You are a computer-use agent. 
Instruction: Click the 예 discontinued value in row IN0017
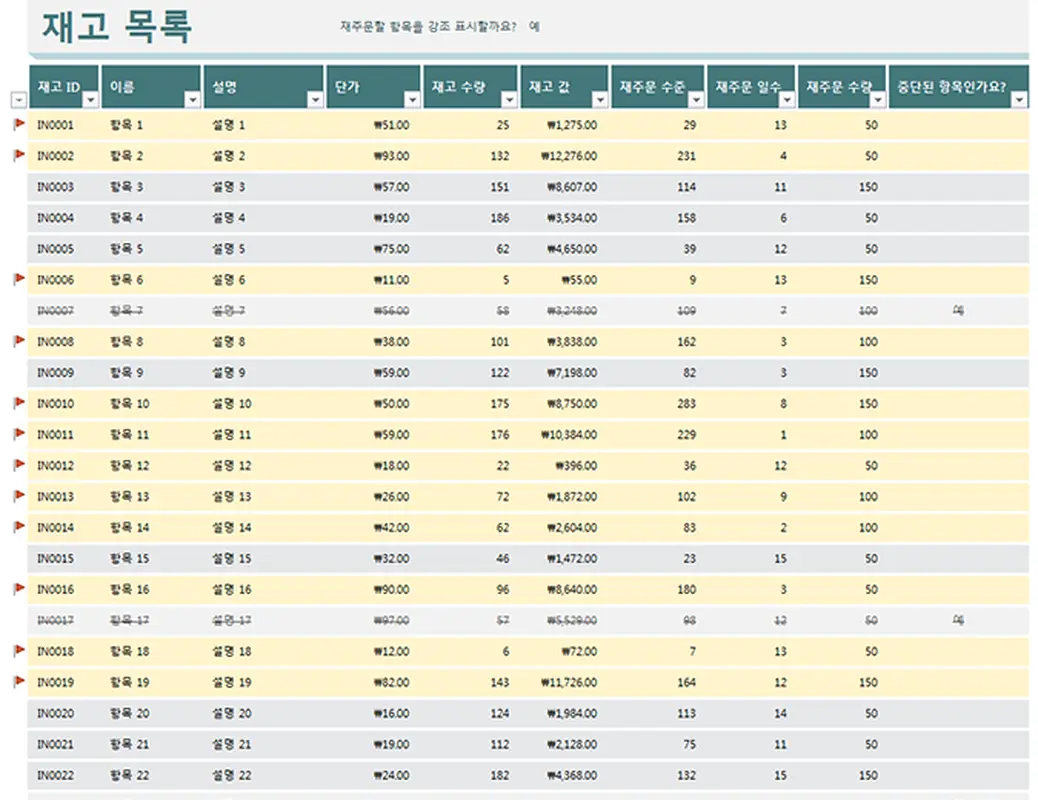[x=958, y=620]
